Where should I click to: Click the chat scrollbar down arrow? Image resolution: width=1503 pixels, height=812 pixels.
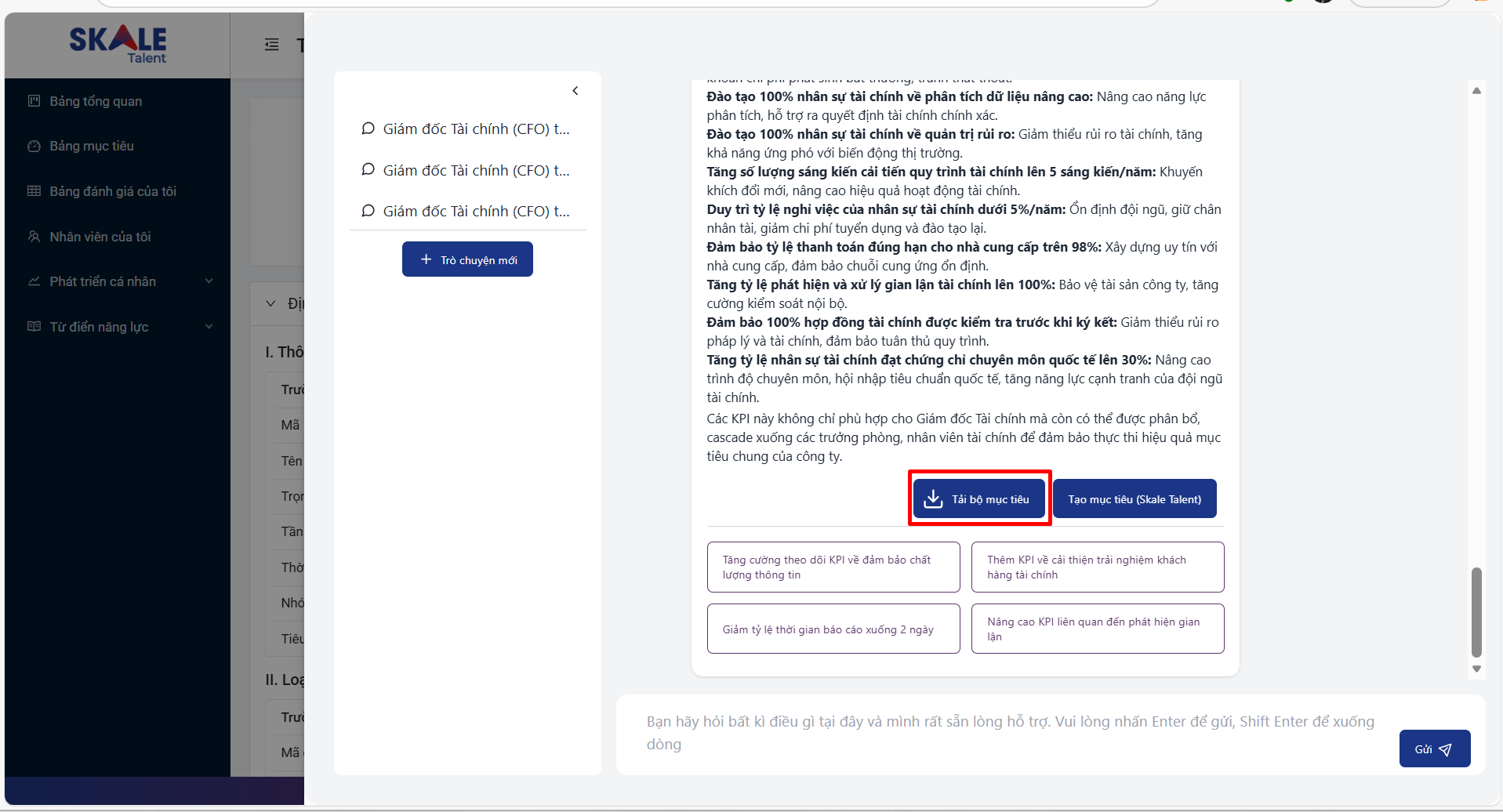point(1476,669)
